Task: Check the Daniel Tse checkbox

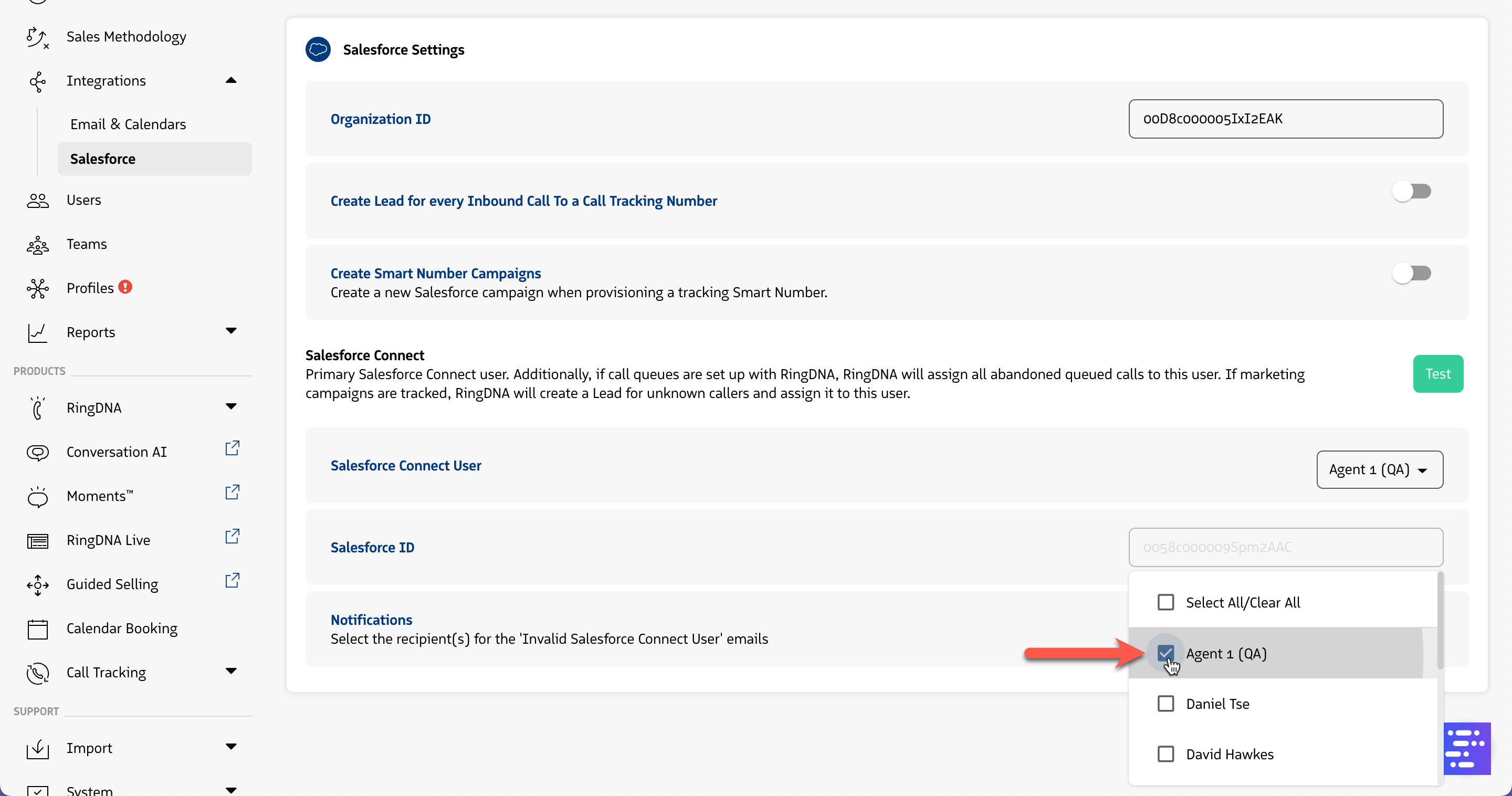Action: (1165, 704)
